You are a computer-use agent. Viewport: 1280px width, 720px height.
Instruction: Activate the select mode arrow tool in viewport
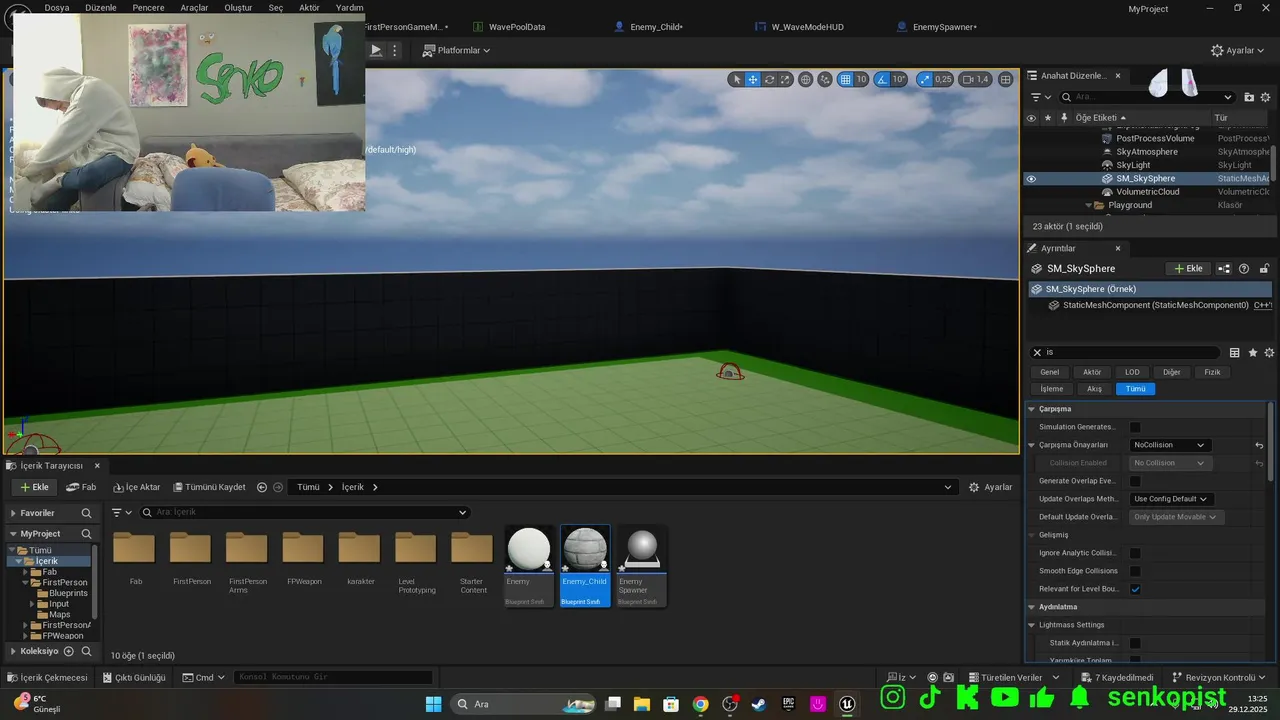pyautogui.click(x=737, y=79)
